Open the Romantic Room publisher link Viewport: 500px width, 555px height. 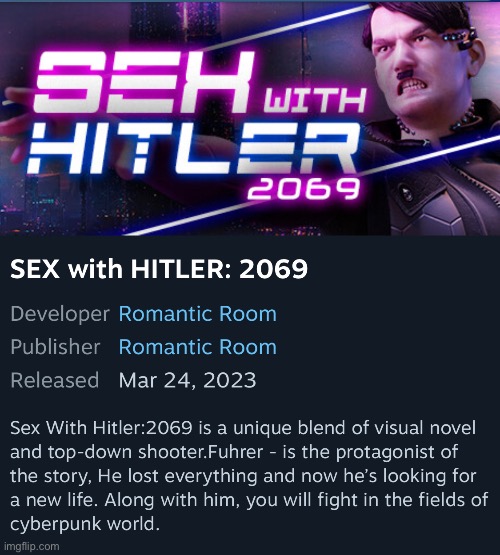[x=197, y=347]
